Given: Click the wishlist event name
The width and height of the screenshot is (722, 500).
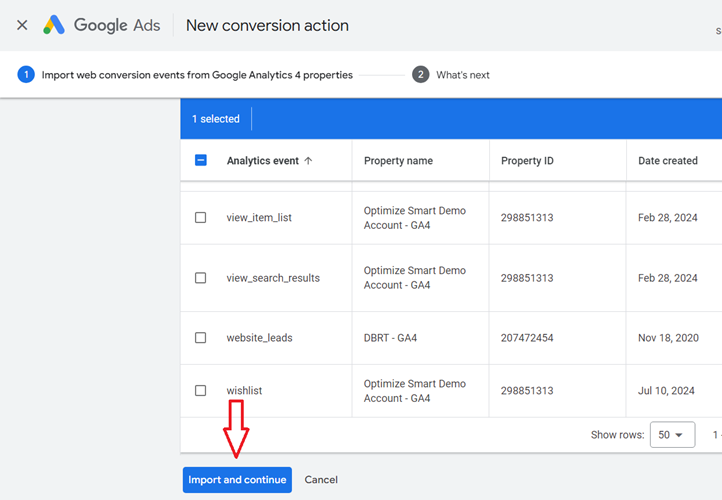Looking at the screenshot, I should pyautogui.click(x=244, y=390).
